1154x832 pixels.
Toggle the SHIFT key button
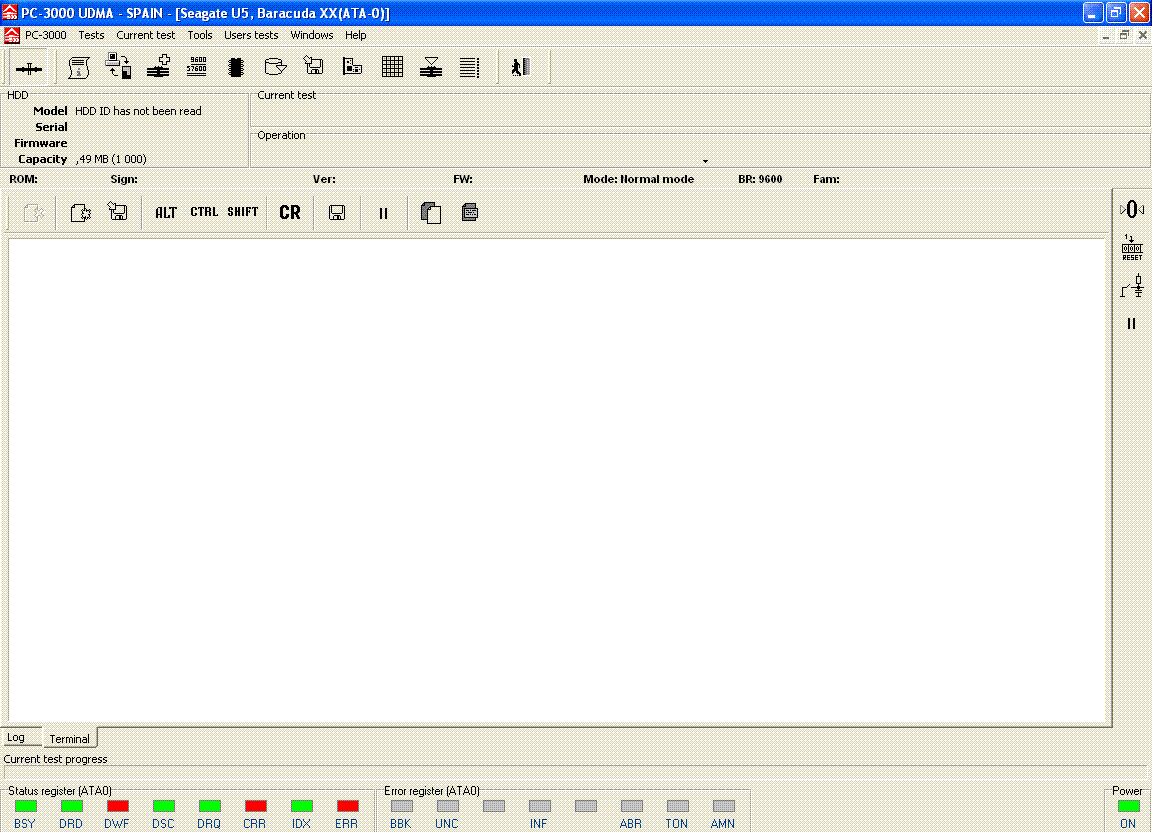[x=243, y=212]
